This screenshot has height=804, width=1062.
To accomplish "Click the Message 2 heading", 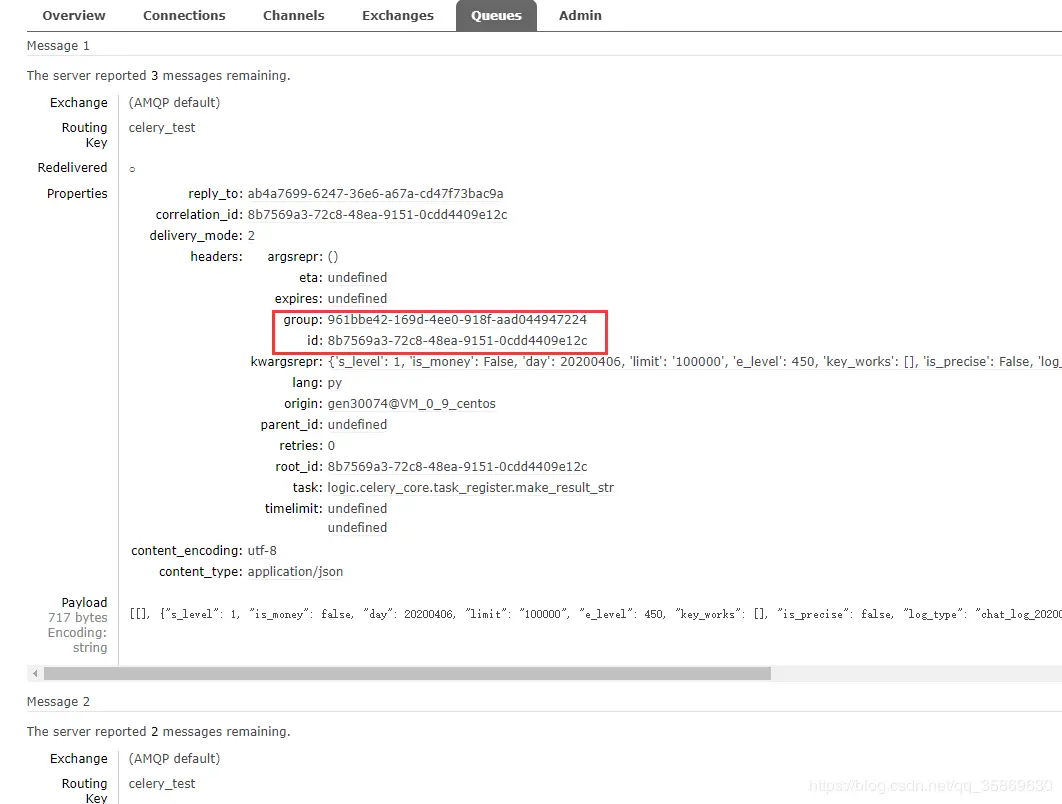I will coord(58,702).
